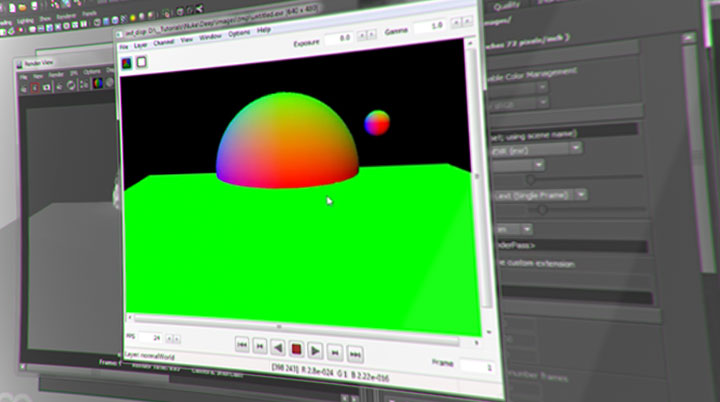Screen dimensions: 720x402
Task: Play the sequence in reverse
Action: pyautogui.click(x=278, y=348)
